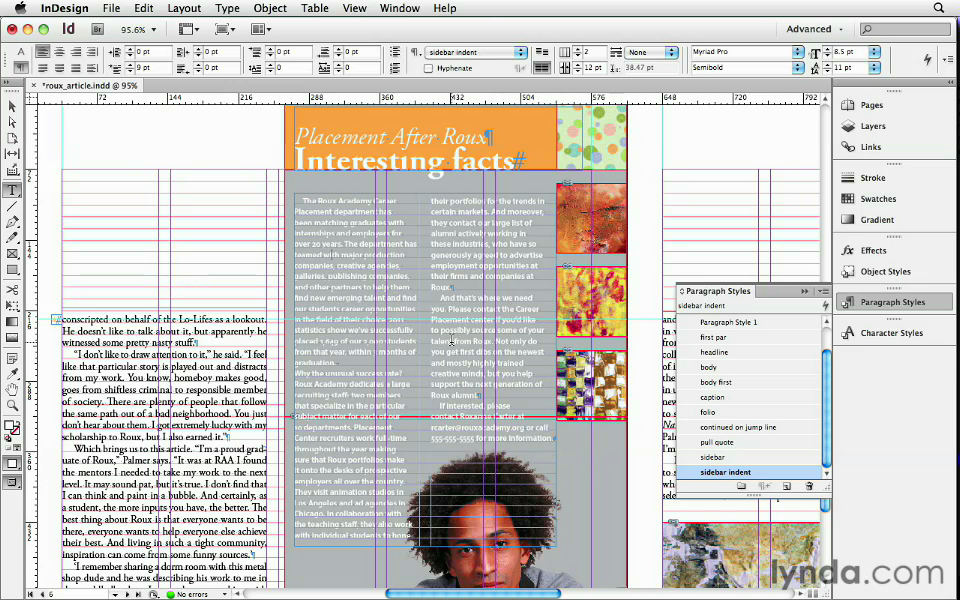The width and height of the screenshot is (960, 600).
Task: Click the horizontal document scrollbar thumb
Action: coord(473,593)
